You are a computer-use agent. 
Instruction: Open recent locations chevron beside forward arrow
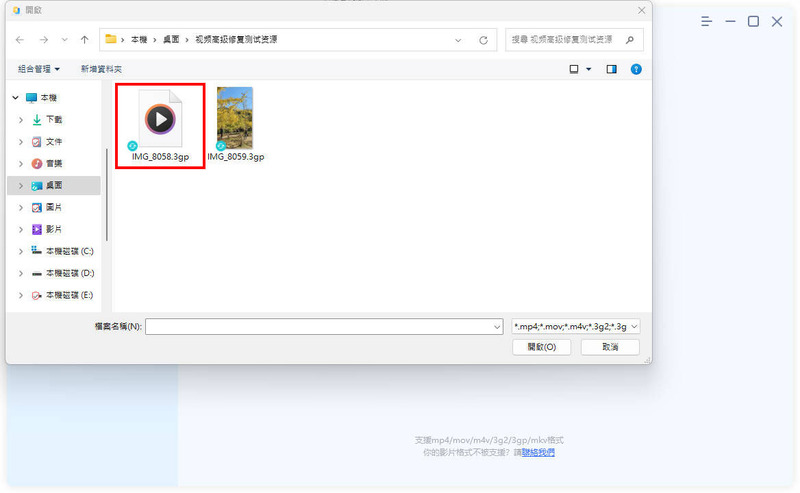[x=64, y=40]
